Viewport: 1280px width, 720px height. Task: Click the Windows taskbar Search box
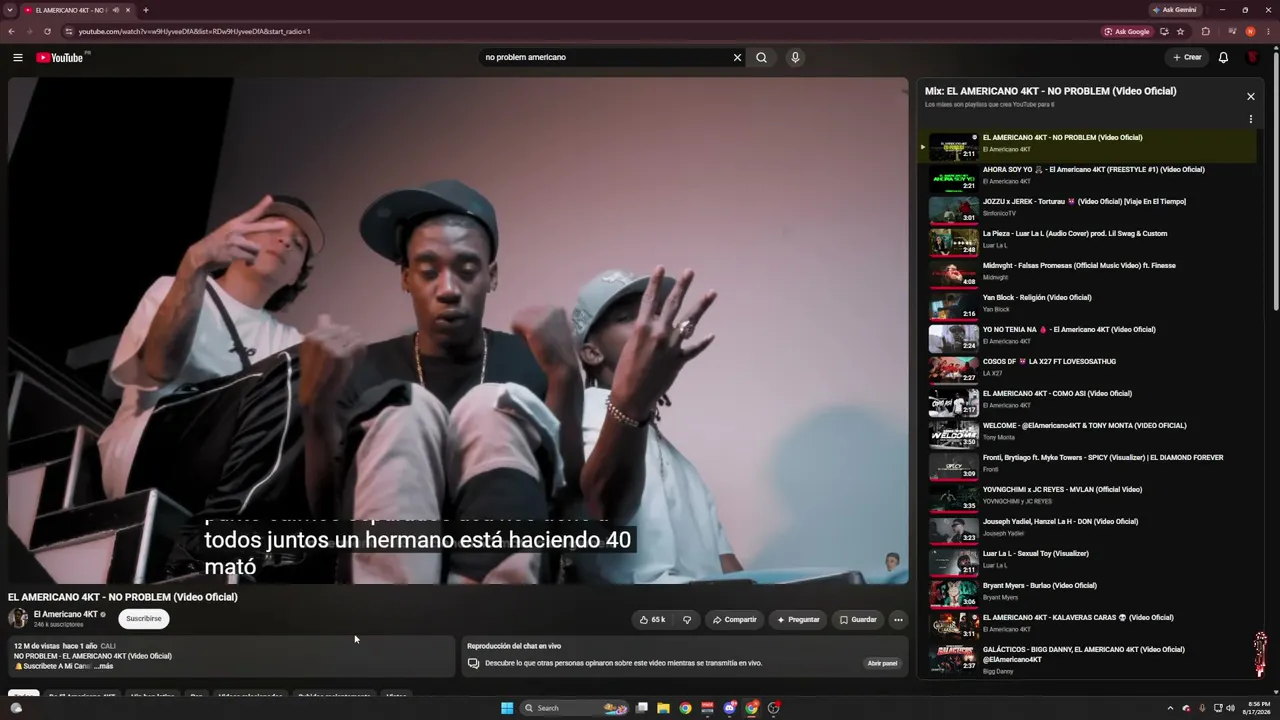pos(572,708)
